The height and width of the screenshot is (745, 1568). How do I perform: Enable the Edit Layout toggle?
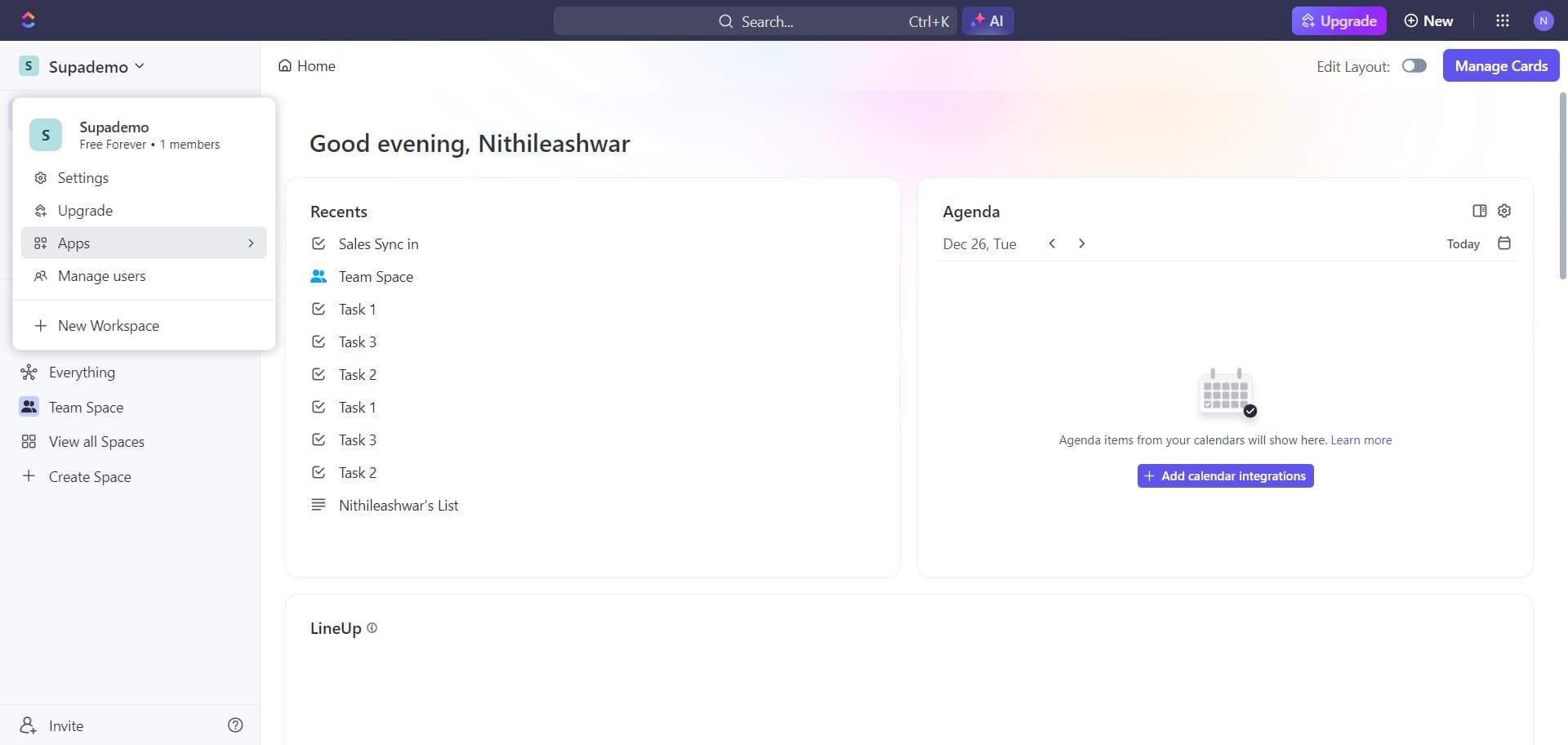coord(1414,65)
